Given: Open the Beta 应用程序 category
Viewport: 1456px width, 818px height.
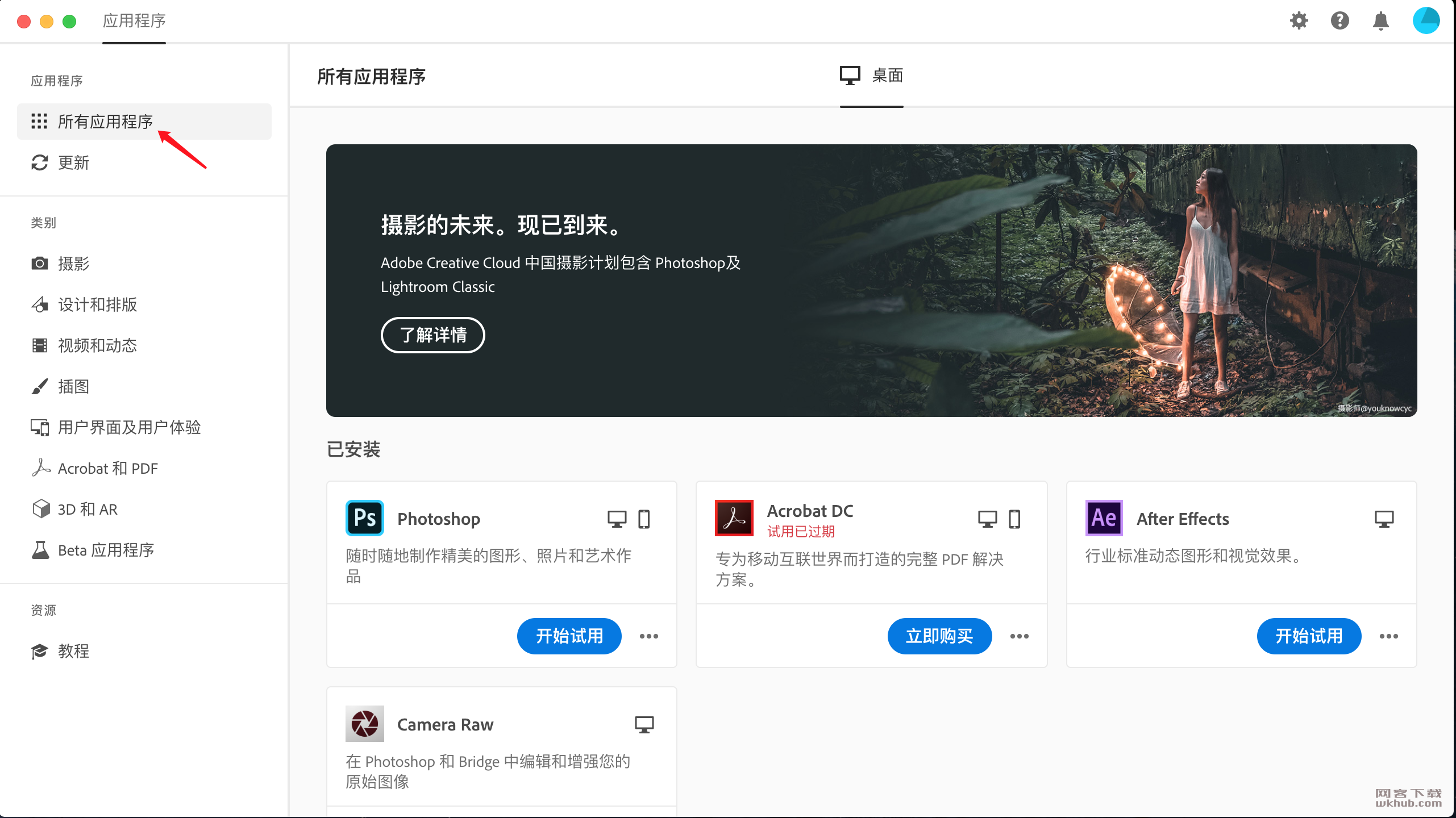Looking at the screenshot, I should point(144,550).
